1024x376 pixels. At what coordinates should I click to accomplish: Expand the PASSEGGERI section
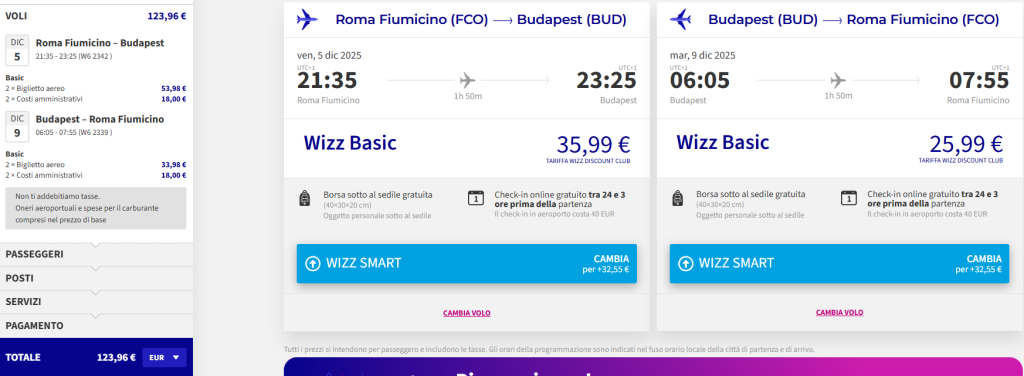tap(97, 254)
